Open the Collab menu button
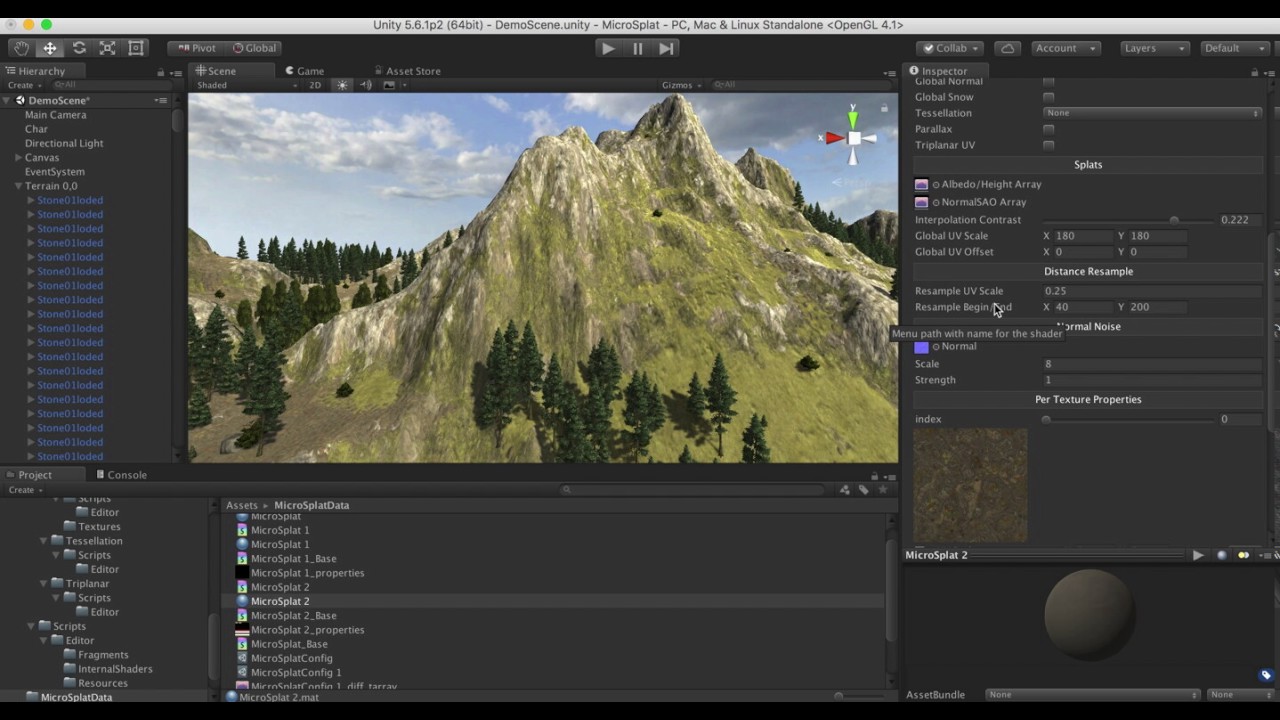This screenshot has width=1280, height=720. point(951,48)
